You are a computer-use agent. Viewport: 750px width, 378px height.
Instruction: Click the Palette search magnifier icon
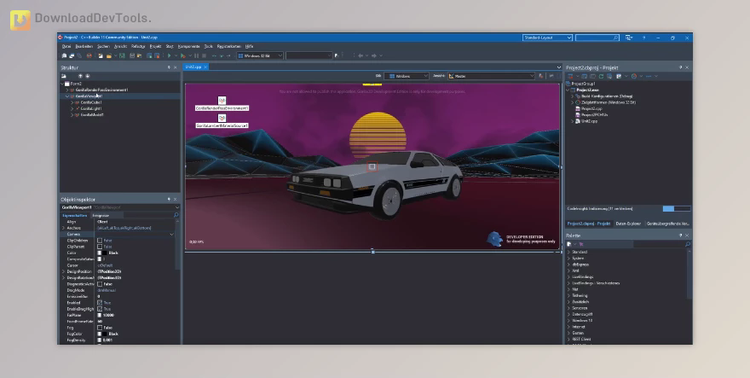click(x=688, y=244)
